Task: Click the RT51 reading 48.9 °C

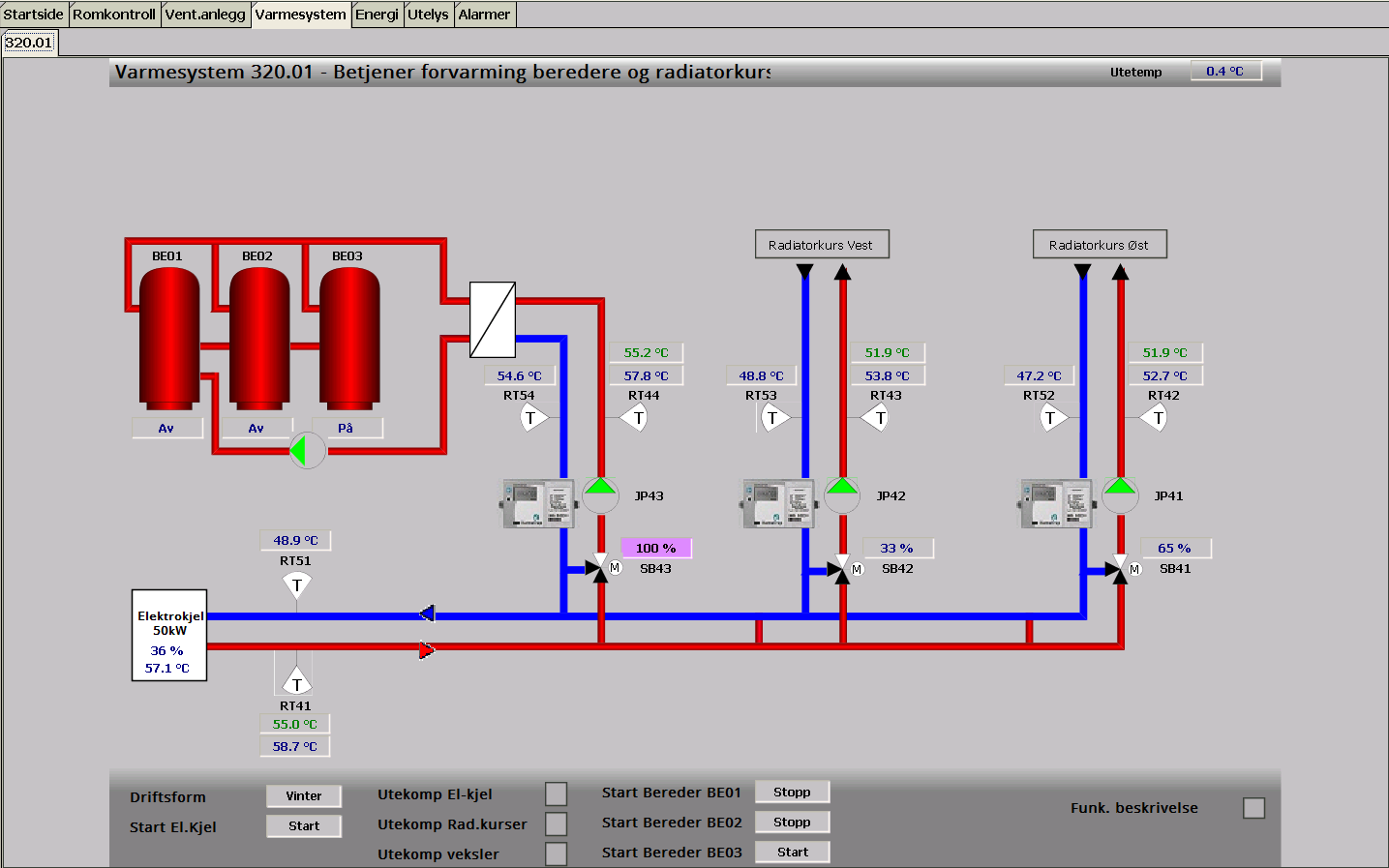Action: pyautogui.click(x=296, y=540)
